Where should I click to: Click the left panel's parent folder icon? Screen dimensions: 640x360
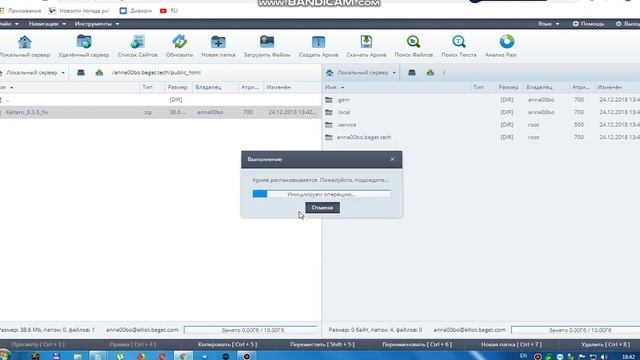99,73
